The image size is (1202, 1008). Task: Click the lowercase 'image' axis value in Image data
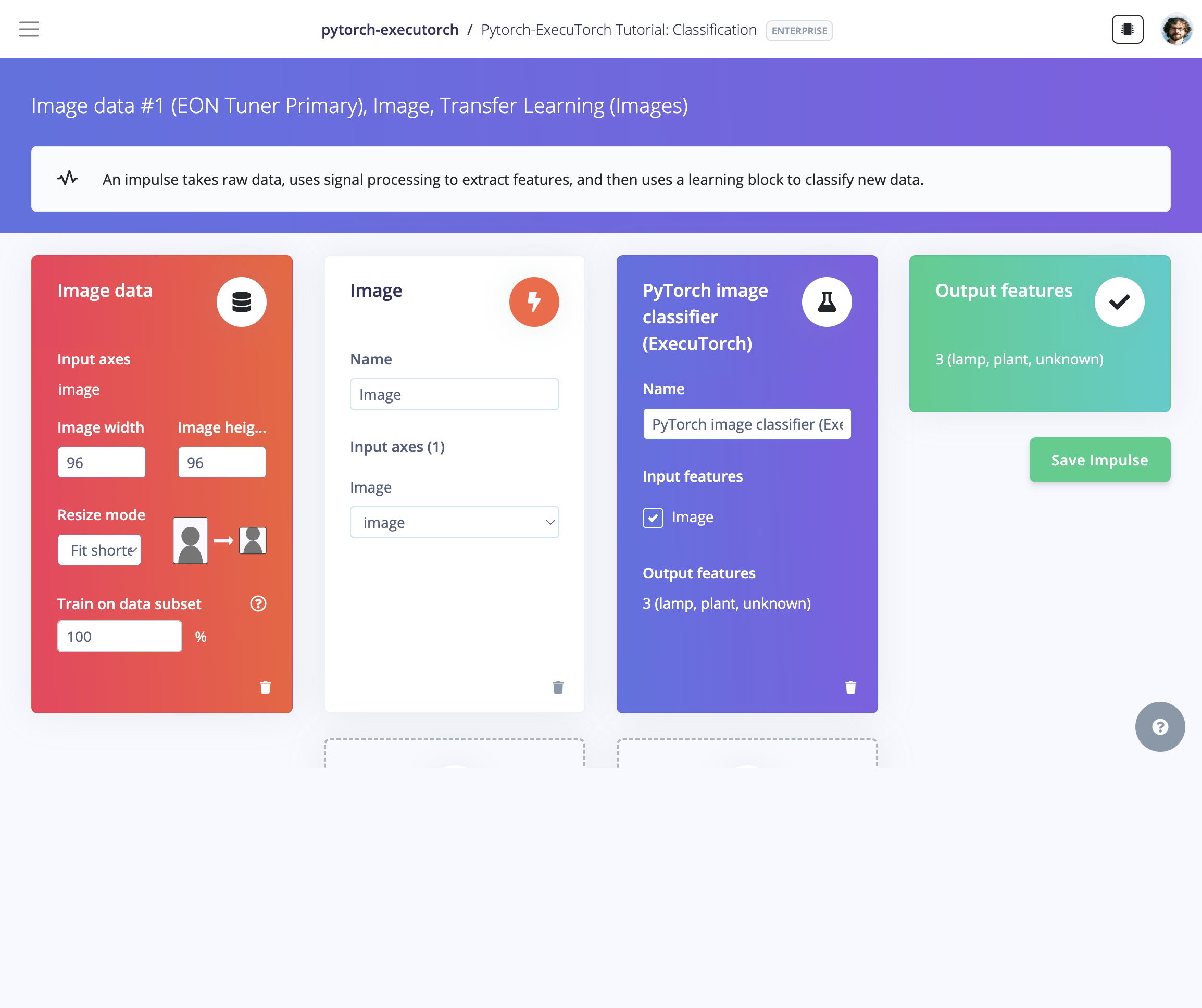[79, 389]
